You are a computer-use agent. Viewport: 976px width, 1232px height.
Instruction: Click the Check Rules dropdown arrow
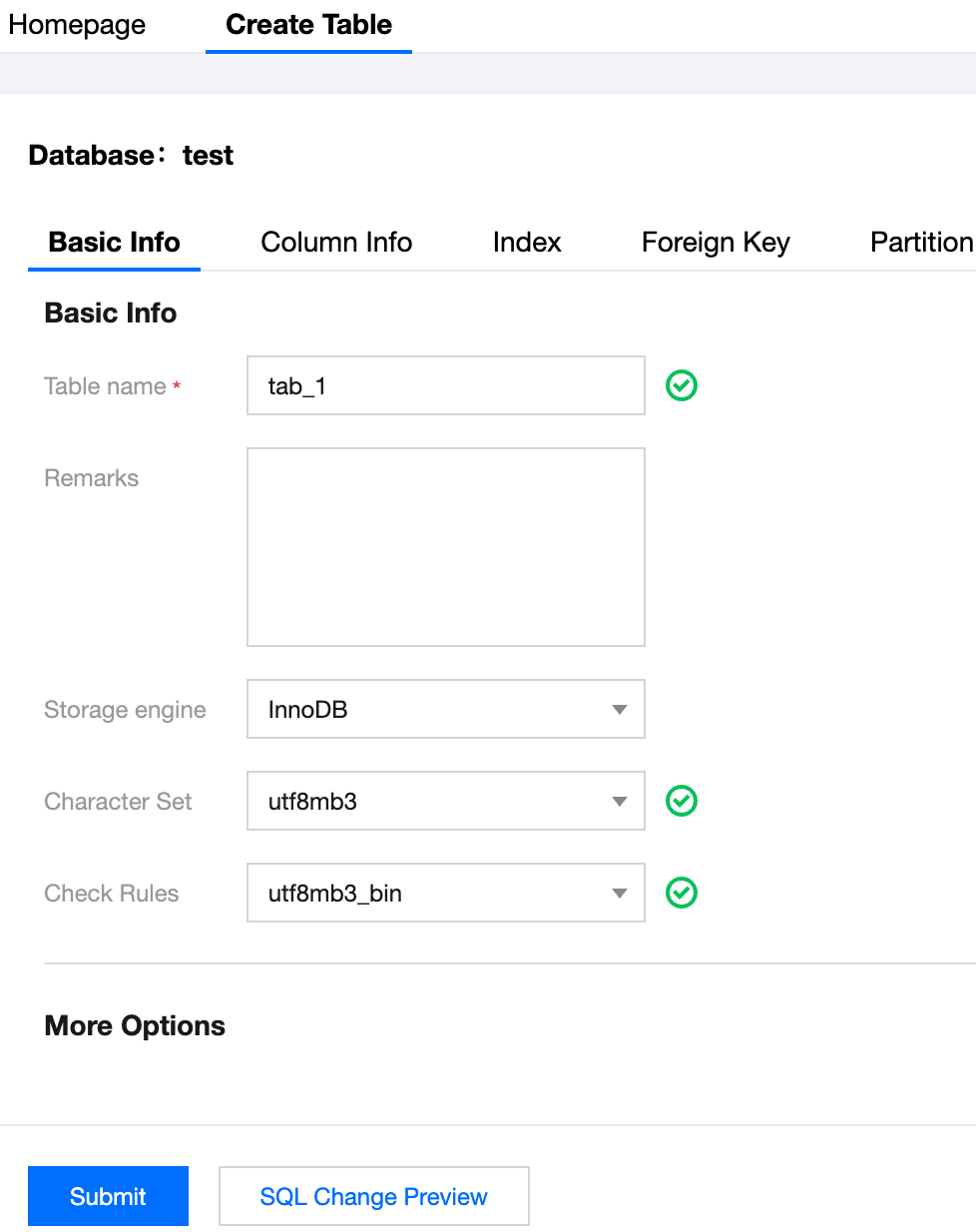click(620, 894)
